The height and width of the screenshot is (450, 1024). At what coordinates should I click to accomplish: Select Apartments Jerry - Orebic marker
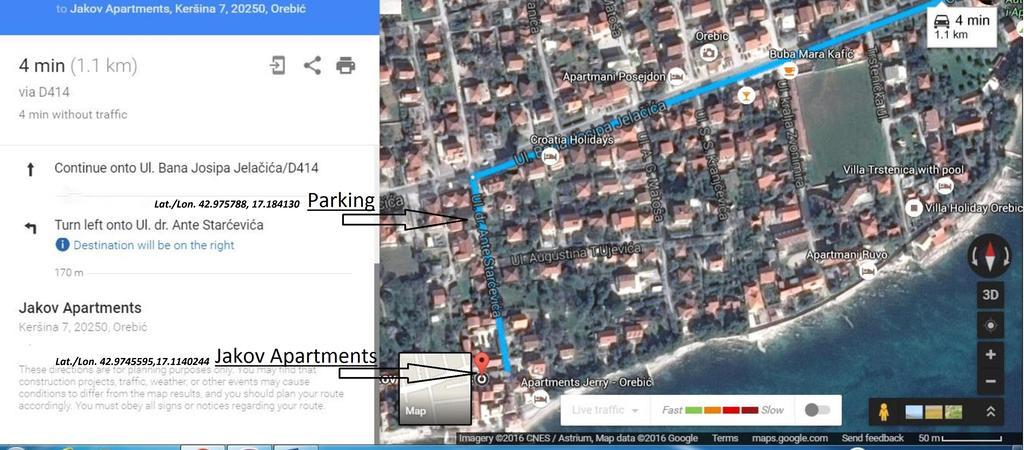pyautogui.click(x=541, y=397)
